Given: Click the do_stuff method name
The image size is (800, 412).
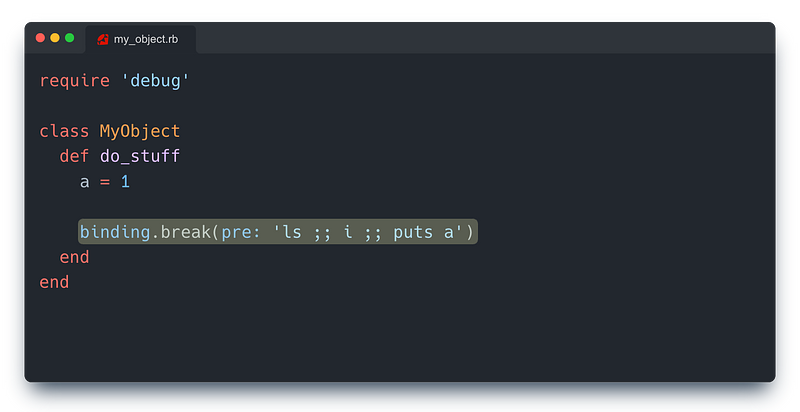Looking at the screenshot, I should tap(140, 156).
